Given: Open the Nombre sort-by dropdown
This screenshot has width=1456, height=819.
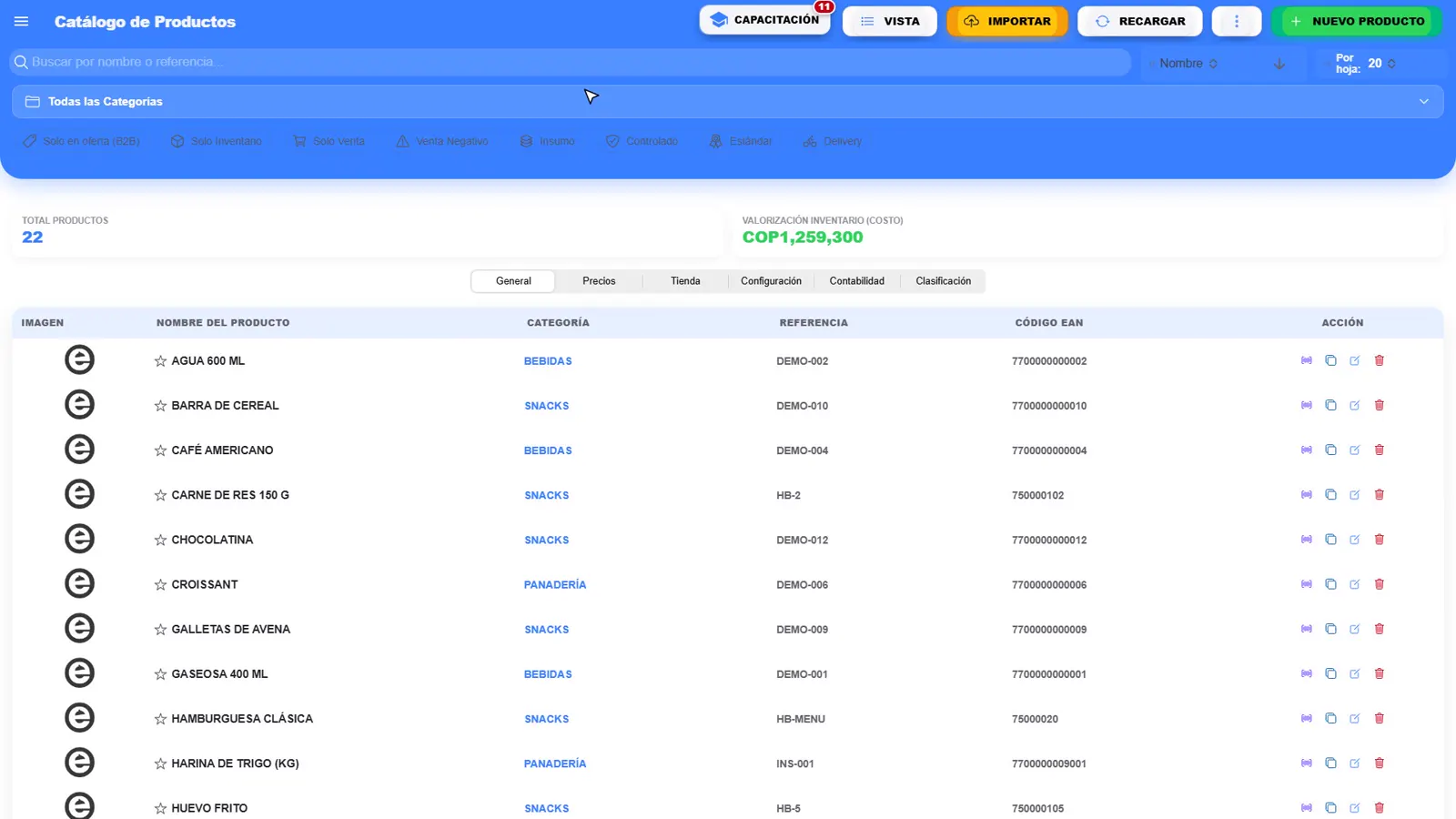Looking at the screenshot, I should click(1188, 64).
